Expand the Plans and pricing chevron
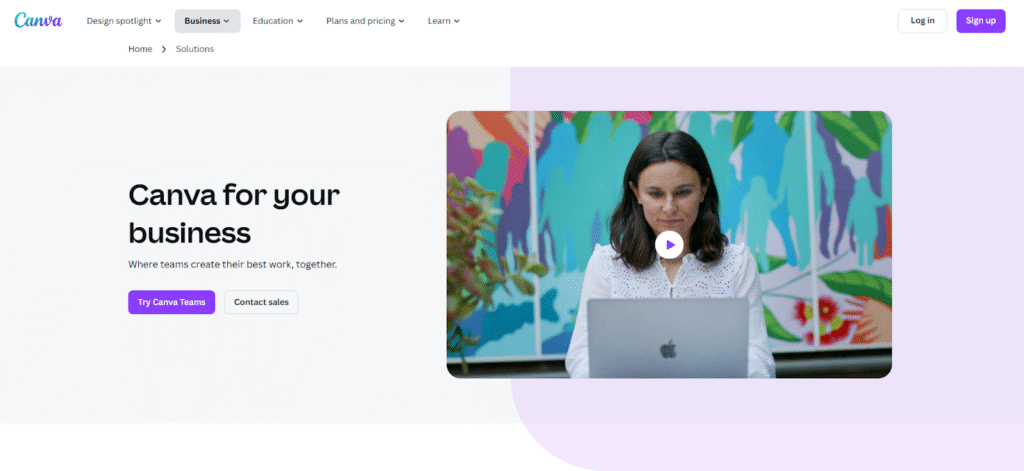 pyautogui.click(x=402, y=21)
